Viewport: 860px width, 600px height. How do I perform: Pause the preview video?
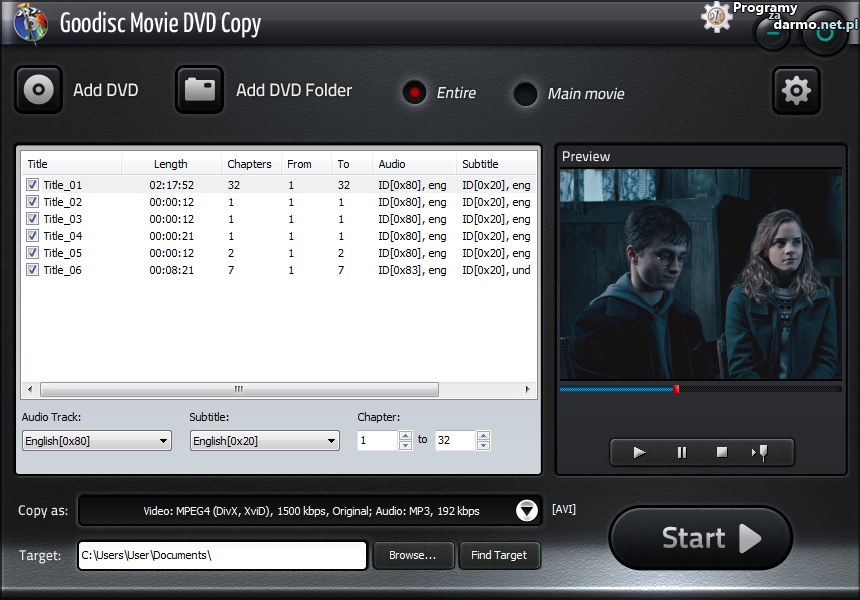click(x=682, y=452)
